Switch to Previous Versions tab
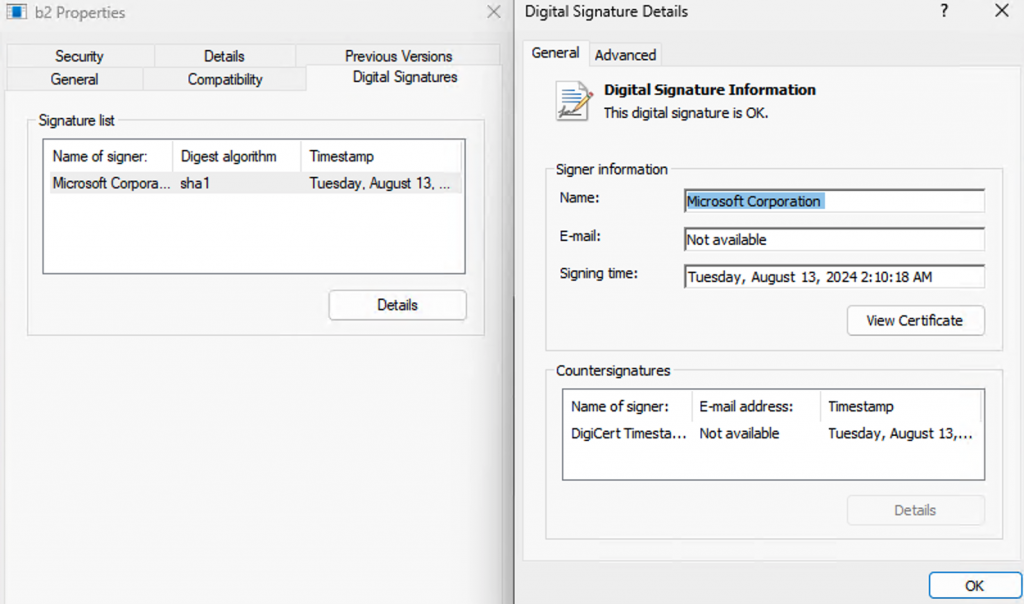 [x=398, y=56]
